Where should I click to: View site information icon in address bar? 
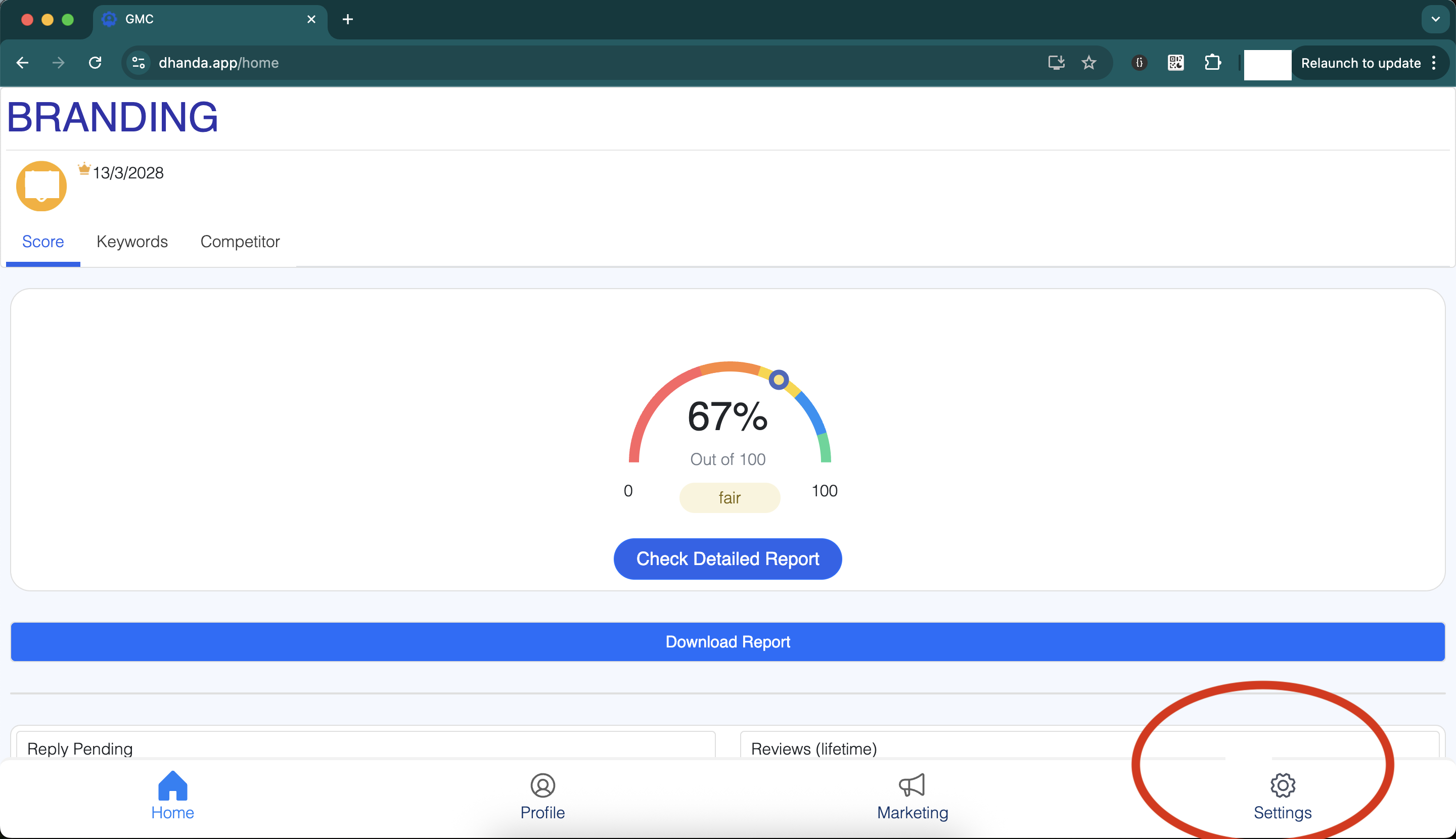[139, 63]
